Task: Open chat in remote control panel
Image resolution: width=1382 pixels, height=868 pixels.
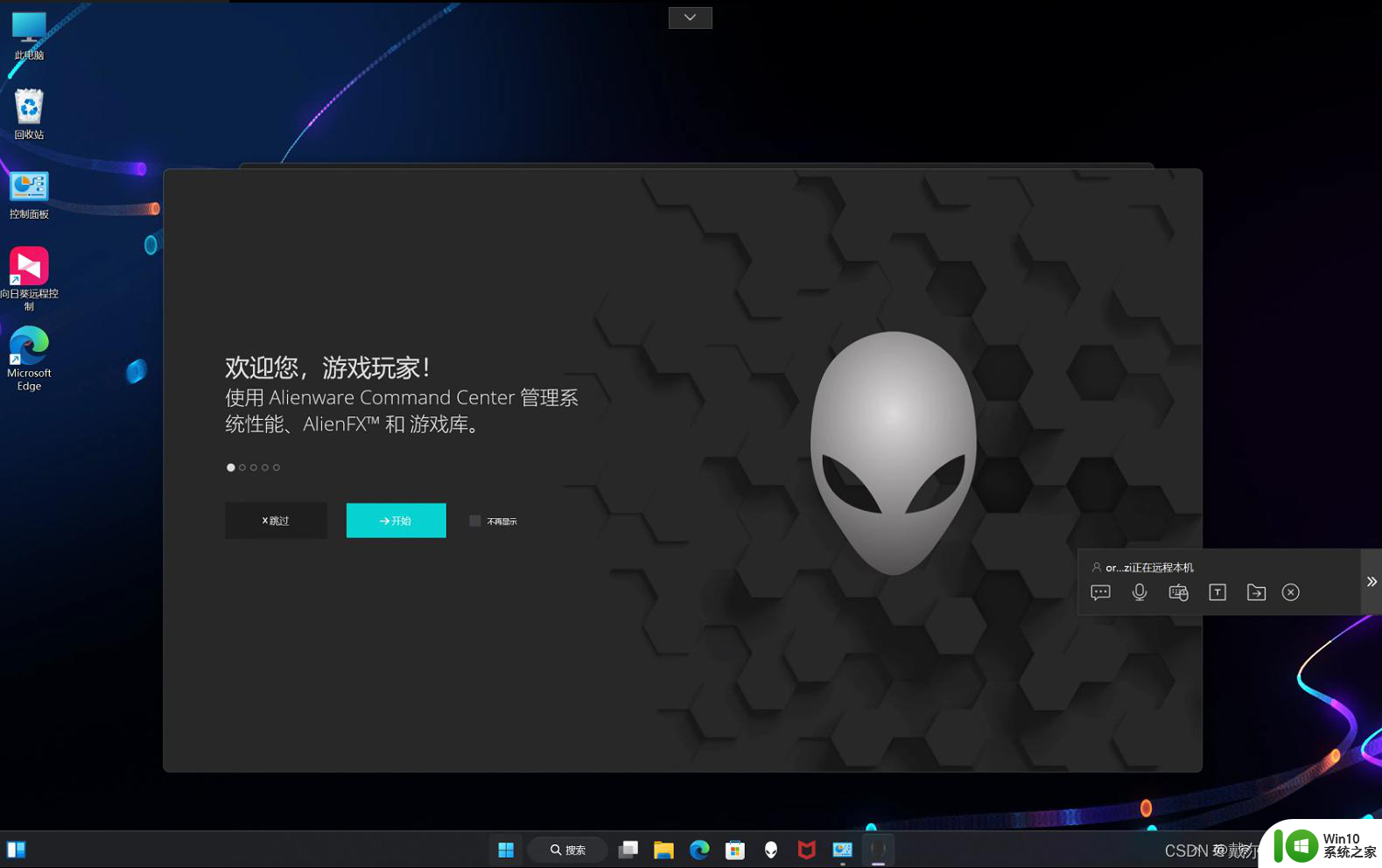Action: (x=1100, y=592)
